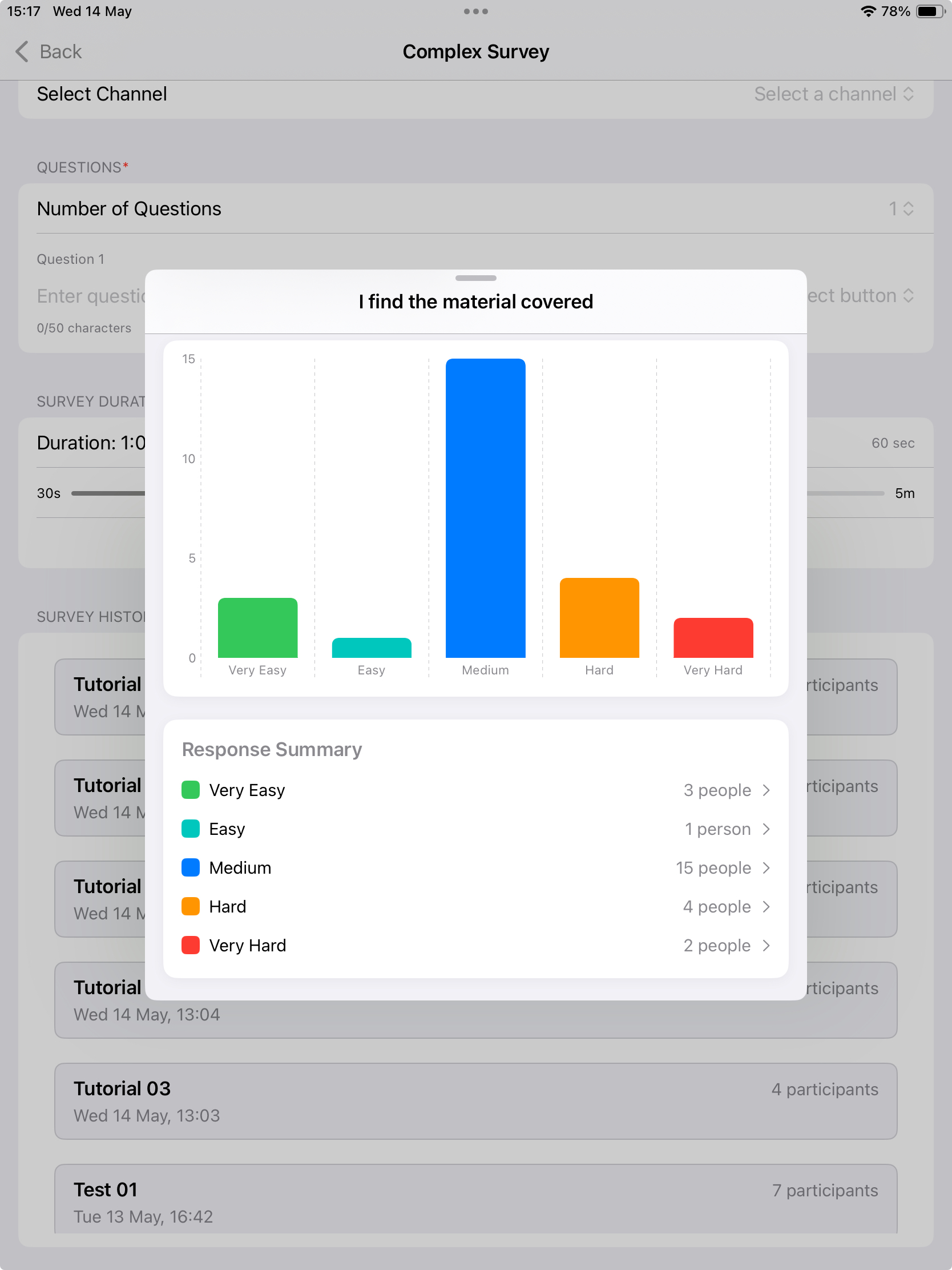Viewport: 952px width, 1270px height.
Task: Select the '1 person' response count
Action: coord(718,830)
